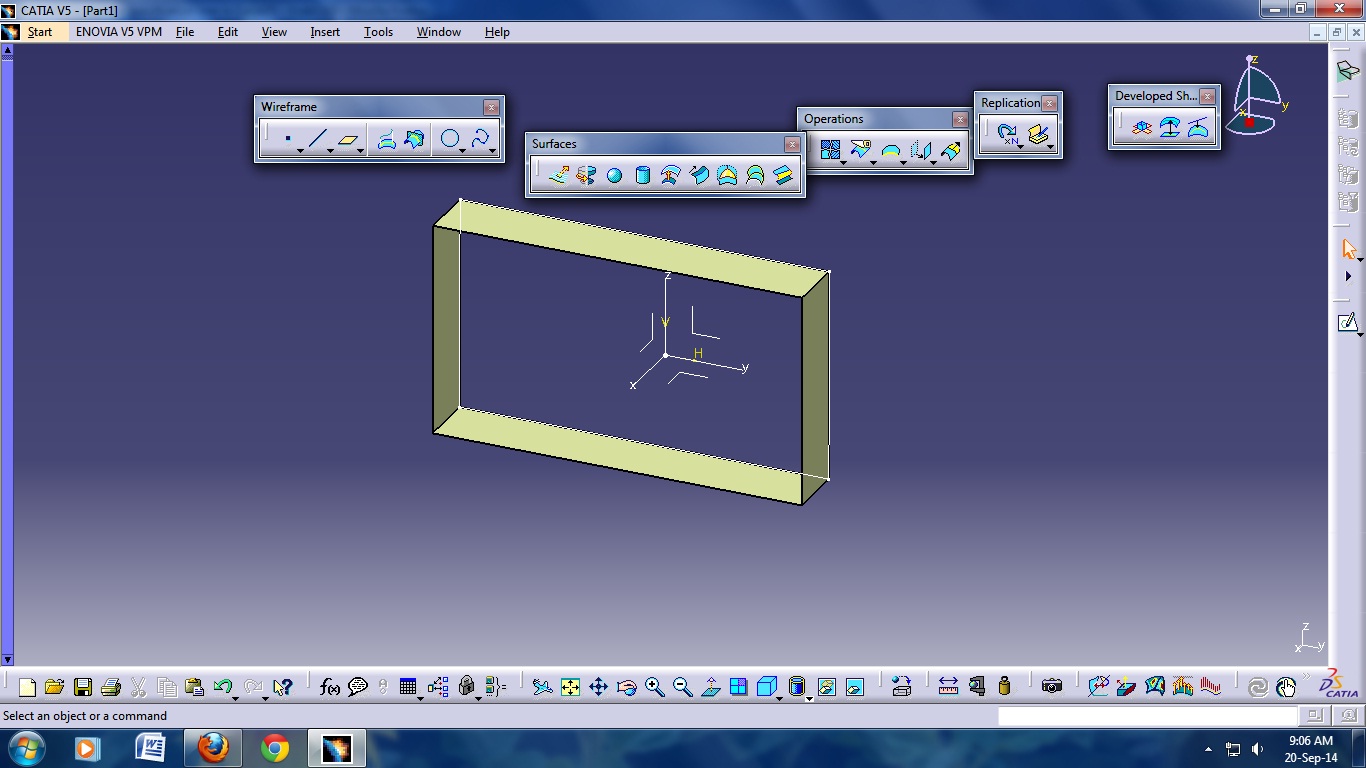The width and height of the screenshot is (1366, 768).
Task: Toggle Pan mode in view toolbar
Action: (x=598, y=686)
